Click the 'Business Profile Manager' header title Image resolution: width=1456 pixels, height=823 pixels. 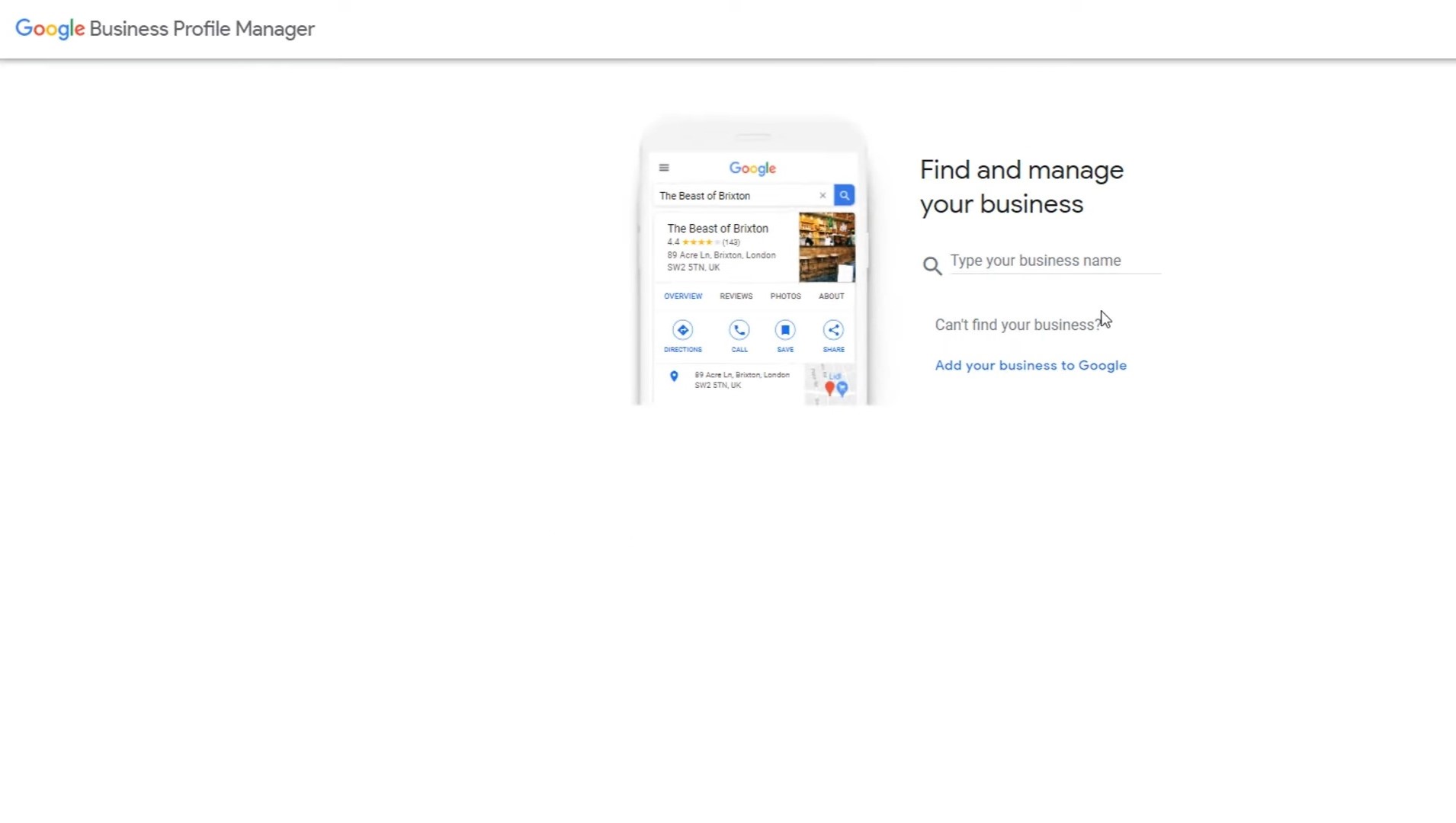coord(202,29)
